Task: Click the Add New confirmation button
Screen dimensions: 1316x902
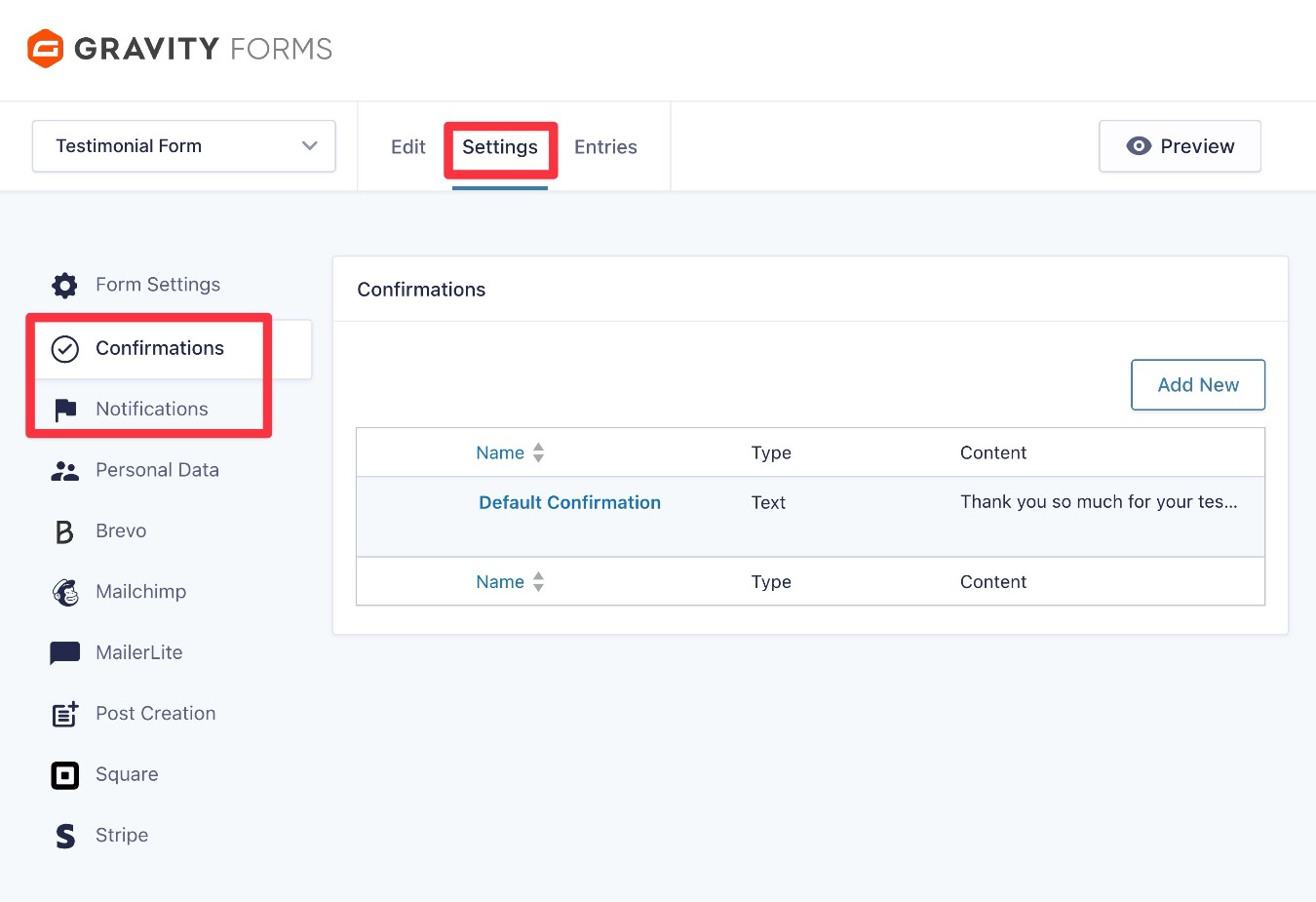Action: 1197,384
